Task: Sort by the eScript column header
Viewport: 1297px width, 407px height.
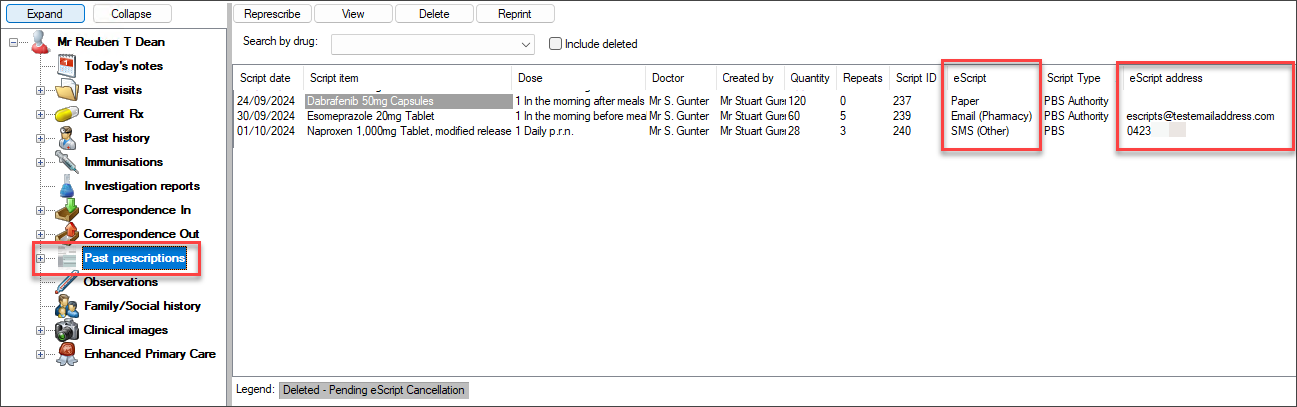Action: (992, 78)
